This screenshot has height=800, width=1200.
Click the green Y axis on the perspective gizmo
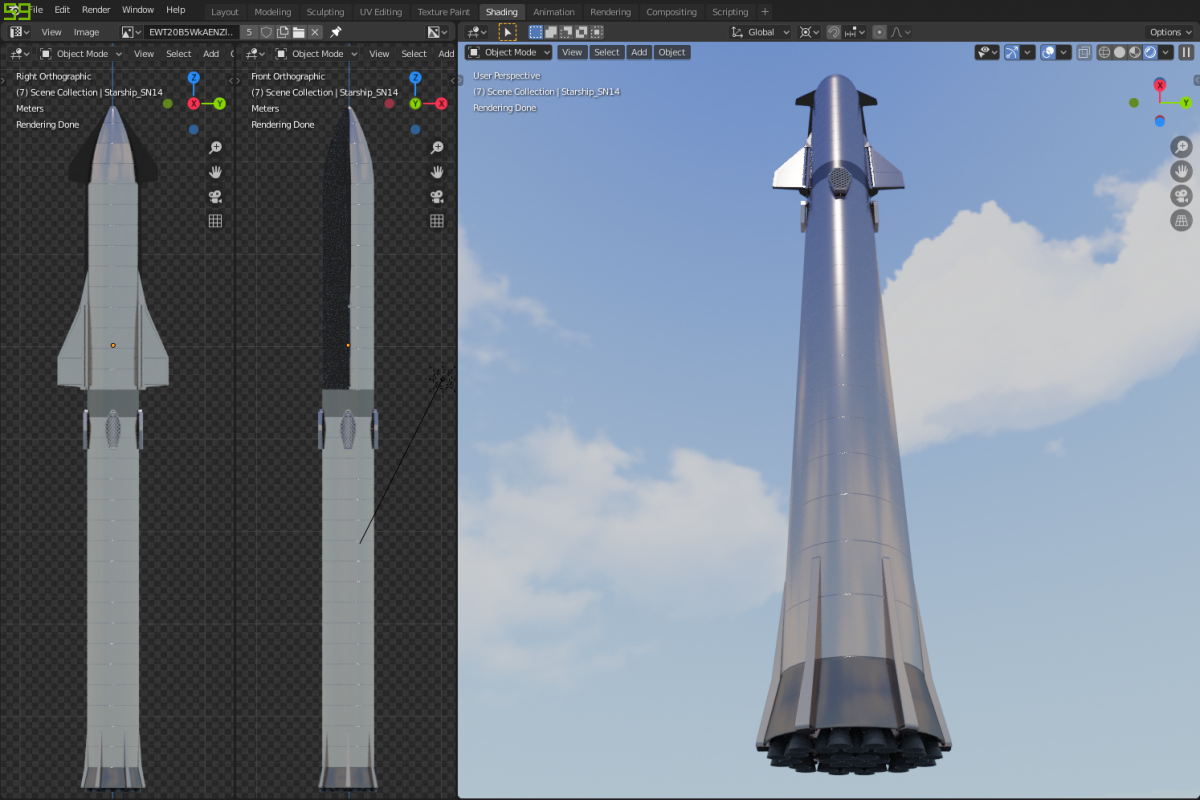pyautogui.click(x=1186, y=102)
